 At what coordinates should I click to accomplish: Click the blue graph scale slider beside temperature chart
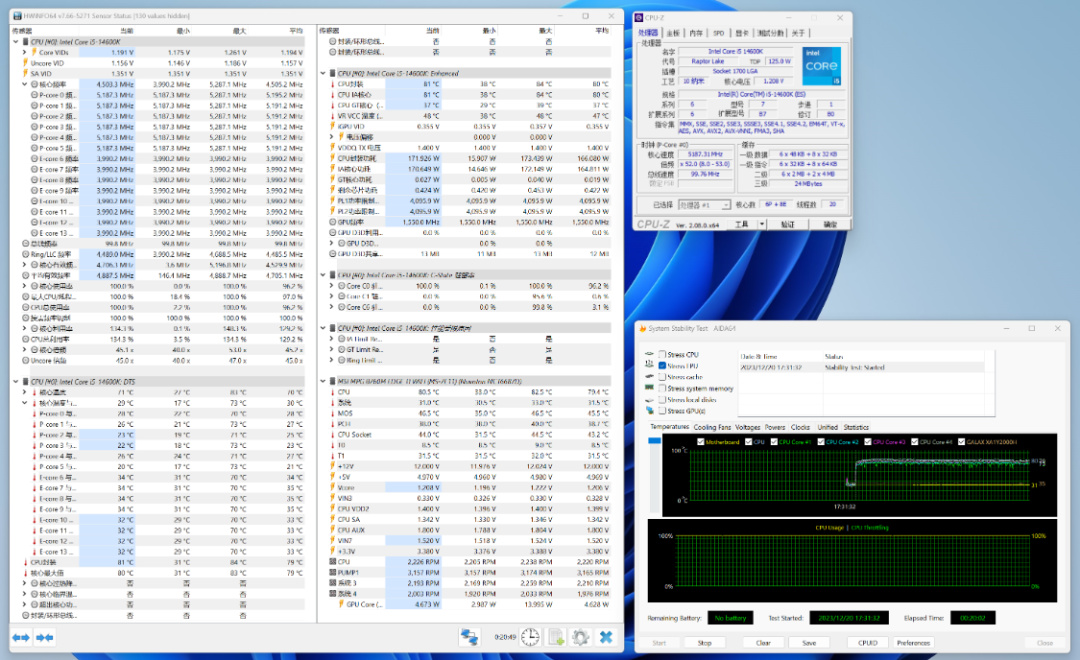(x=654, y=442)
